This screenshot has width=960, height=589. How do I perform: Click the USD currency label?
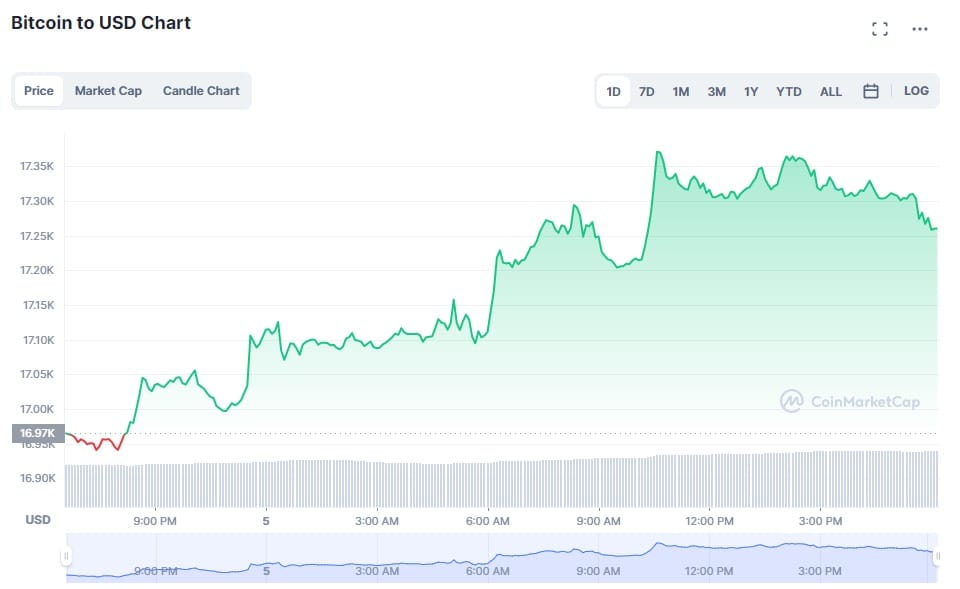(x=38, y=520)
